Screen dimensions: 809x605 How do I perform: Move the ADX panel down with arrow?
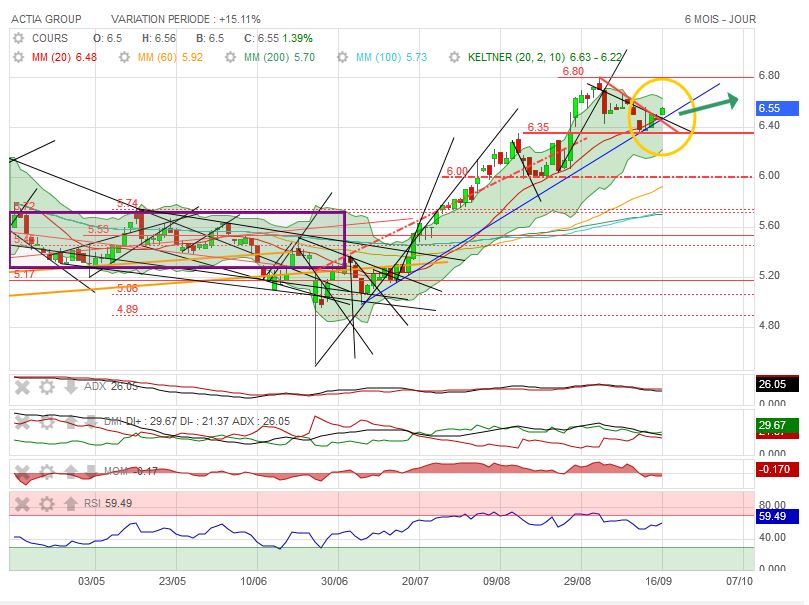click(71, 387)
